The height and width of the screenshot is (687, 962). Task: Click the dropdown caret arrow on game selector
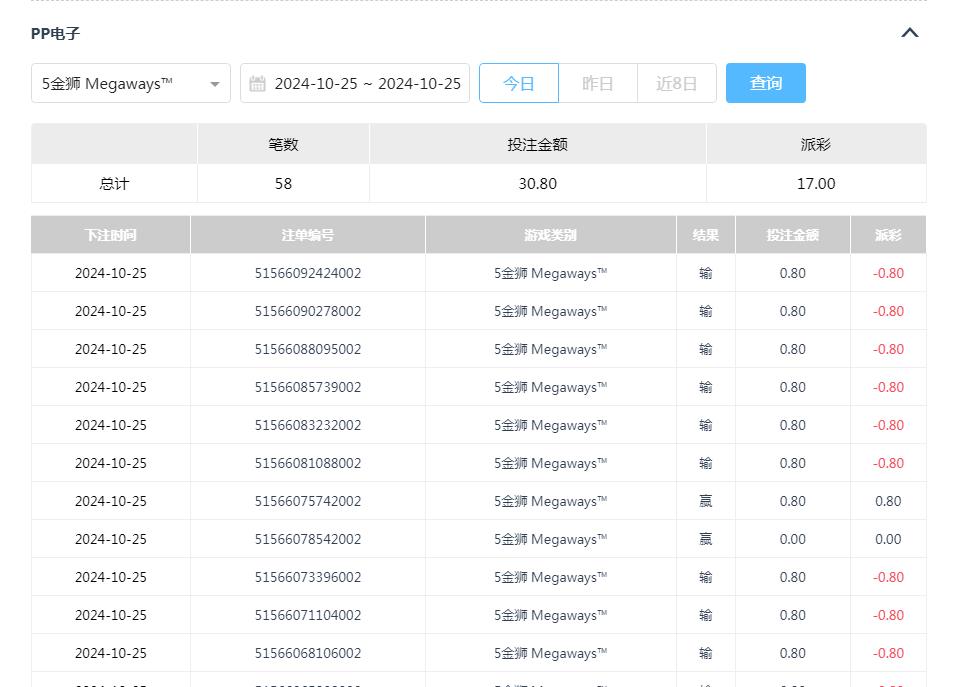214,84
